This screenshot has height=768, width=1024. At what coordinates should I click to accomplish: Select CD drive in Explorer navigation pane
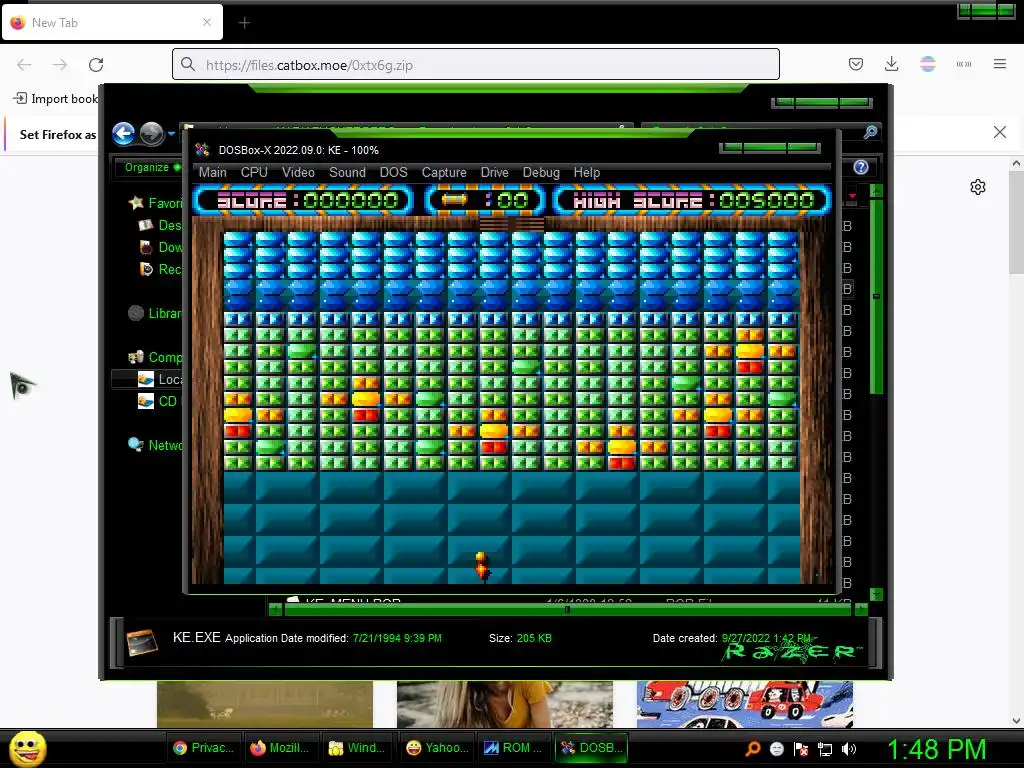point(157,401)
